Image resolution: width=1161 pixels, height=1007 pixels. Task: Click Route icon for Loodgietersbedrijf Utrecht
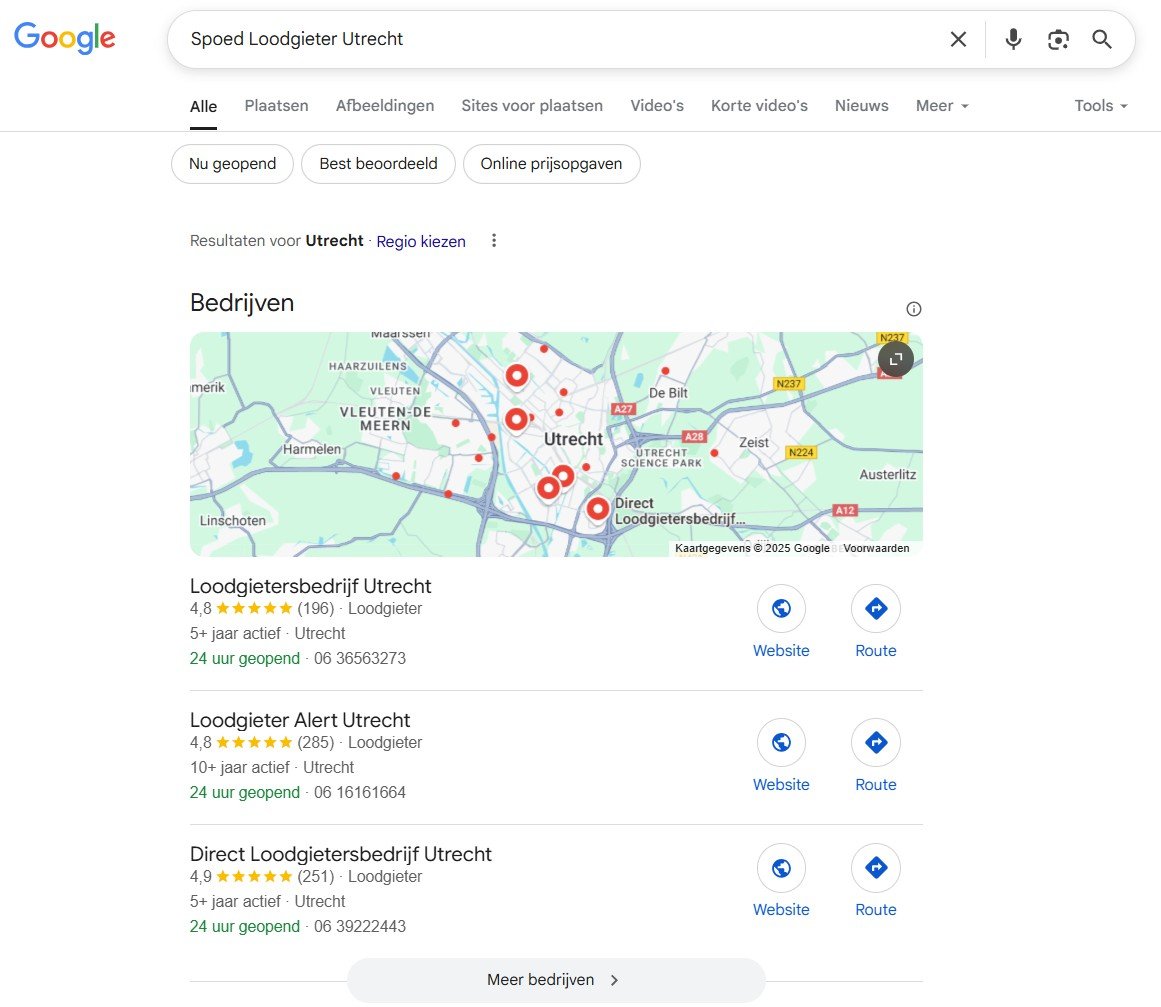876,609
